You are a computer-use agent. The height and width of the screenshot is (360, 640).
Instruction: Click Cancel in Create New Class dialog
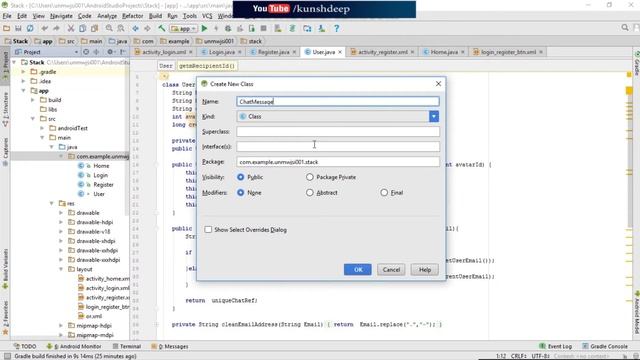click(x=391, y=269)
